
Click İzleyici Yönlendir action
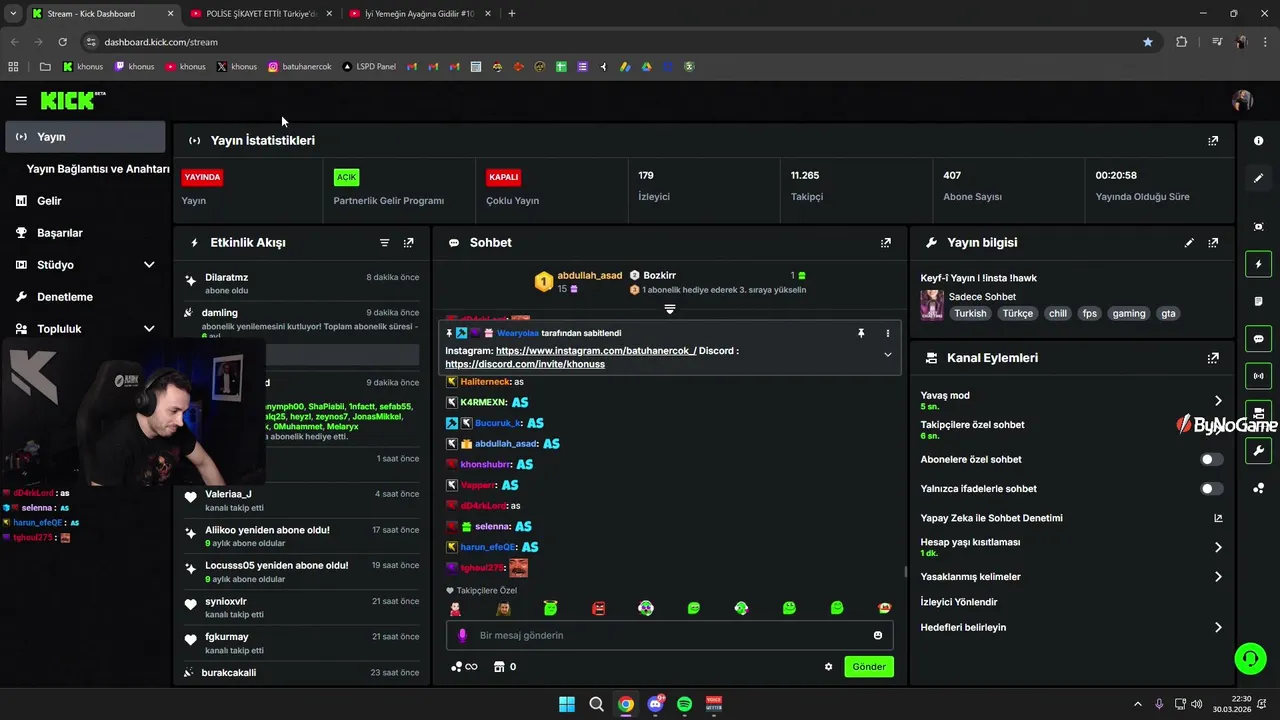pos(959,602)
